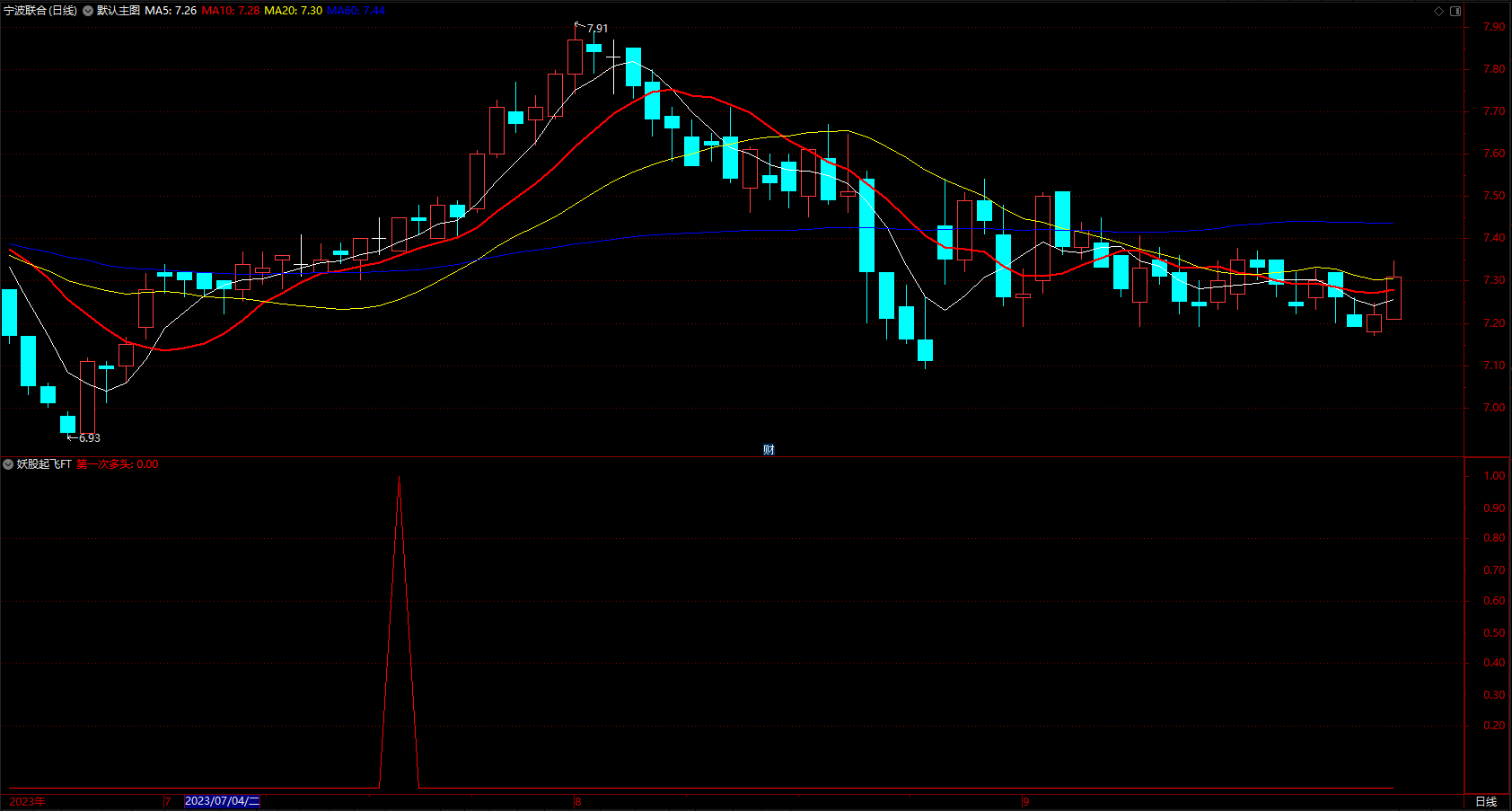
Task: Click the 7.91 high price label
Action: click(597, 29)
